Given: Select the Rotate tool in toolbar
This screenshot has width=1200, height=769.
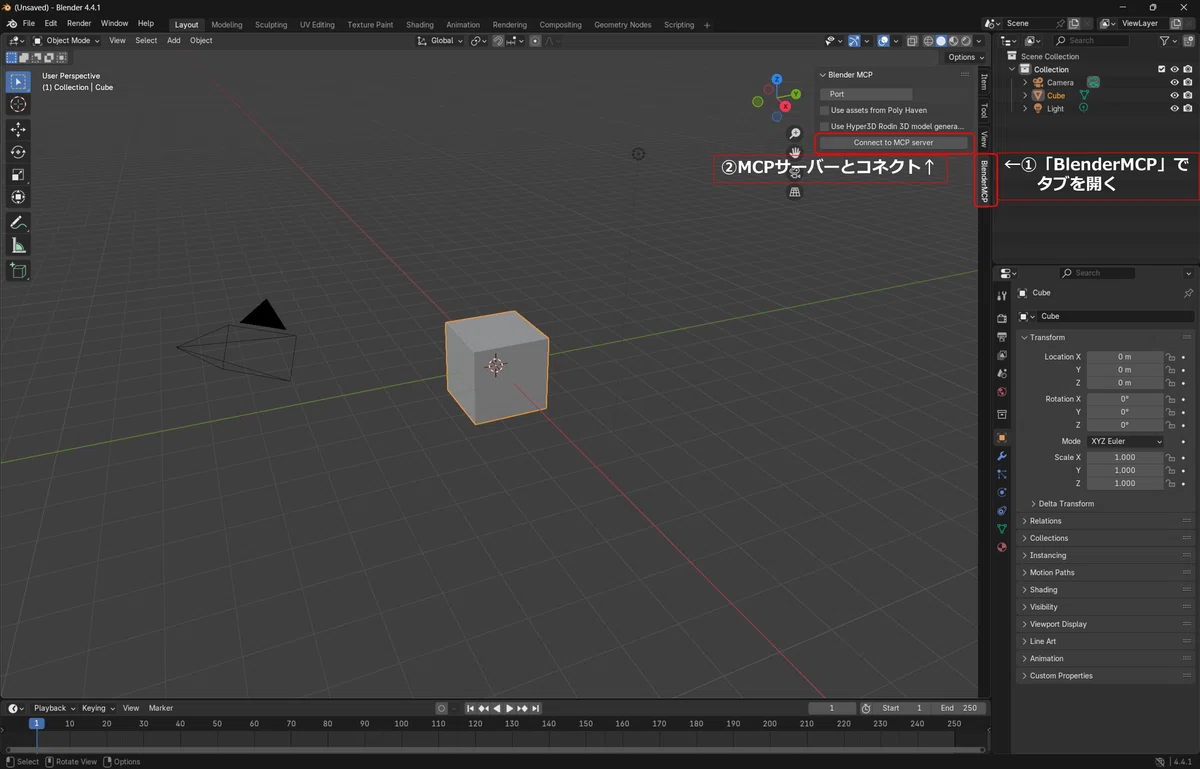Looking at the screenshot, I should click(x=18, y=152).
